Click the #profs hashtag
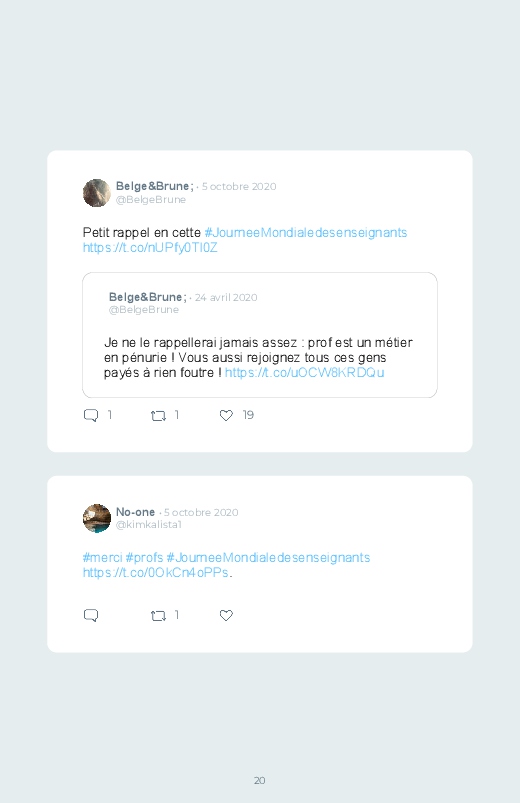 144,558
